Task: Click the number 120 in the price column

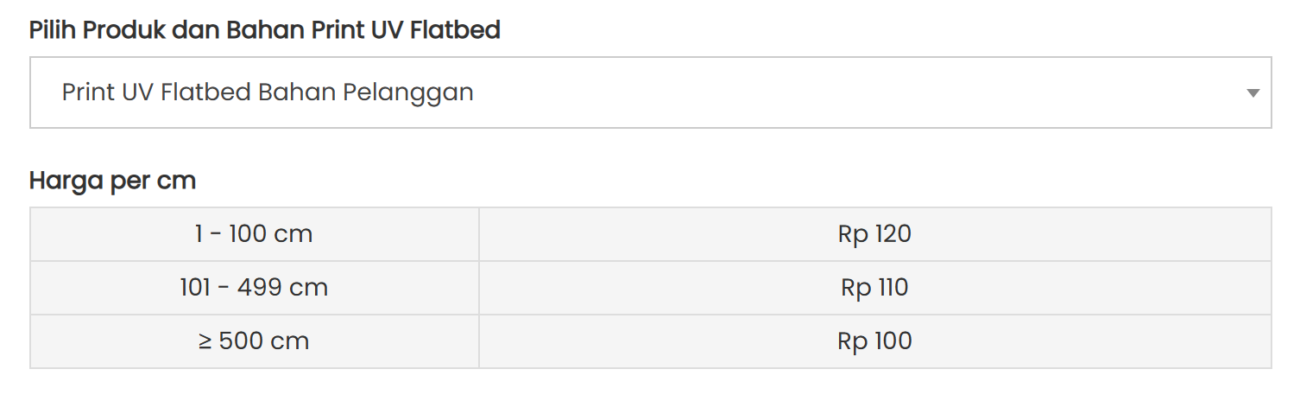Action: (x=892, y=234)
